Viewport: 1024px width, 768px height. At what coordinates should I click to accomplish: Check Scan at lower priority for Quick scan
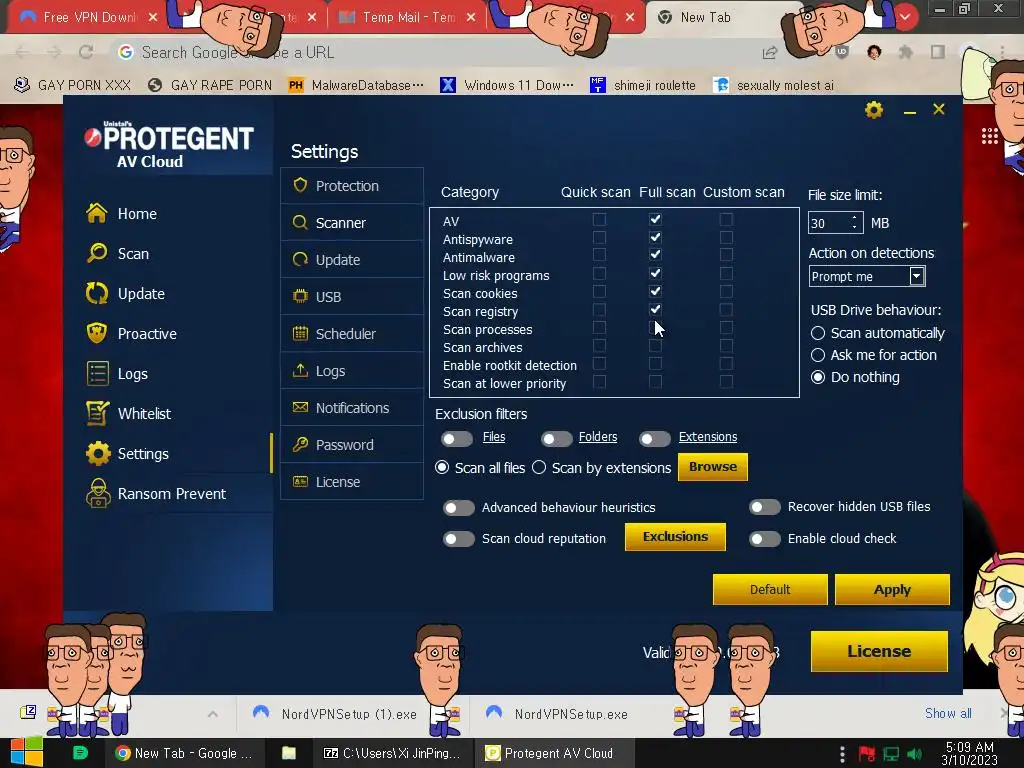click(x=599, y=381)
